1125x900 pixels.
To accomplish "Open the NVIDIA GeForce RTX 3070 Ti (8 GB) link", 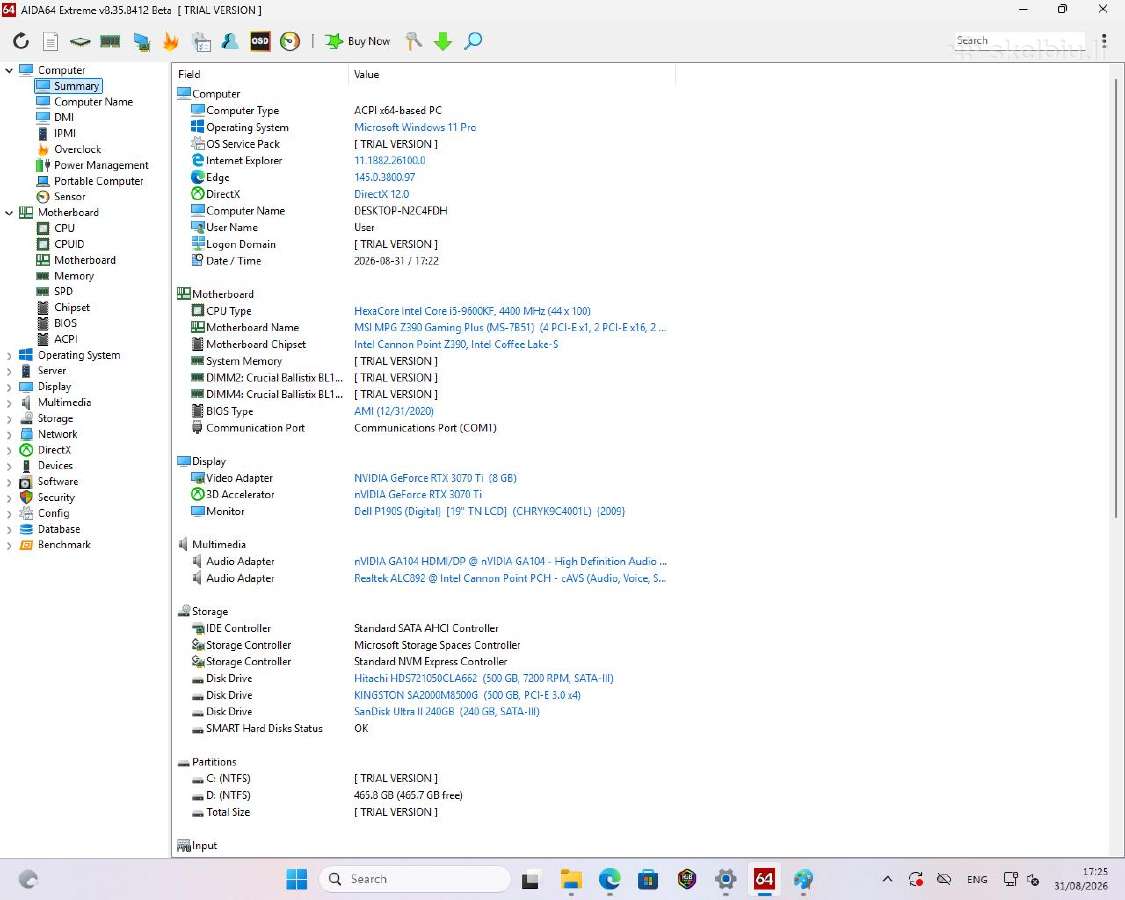I will click(x=435, y=478).
